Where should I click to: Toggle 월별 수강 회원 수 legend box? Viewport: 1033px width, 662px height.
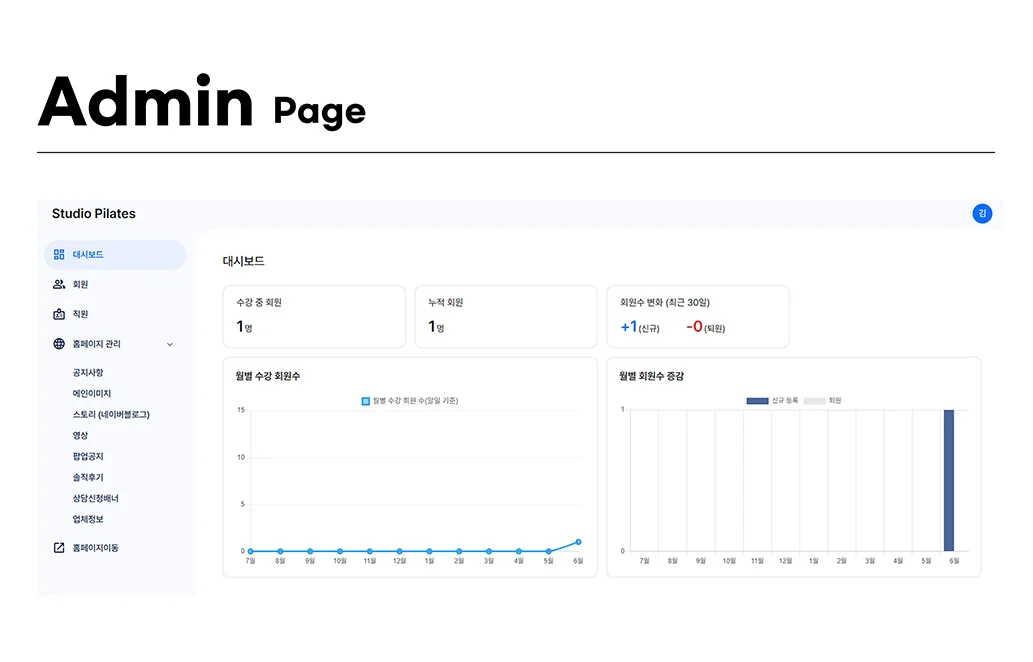click(366, 401)
